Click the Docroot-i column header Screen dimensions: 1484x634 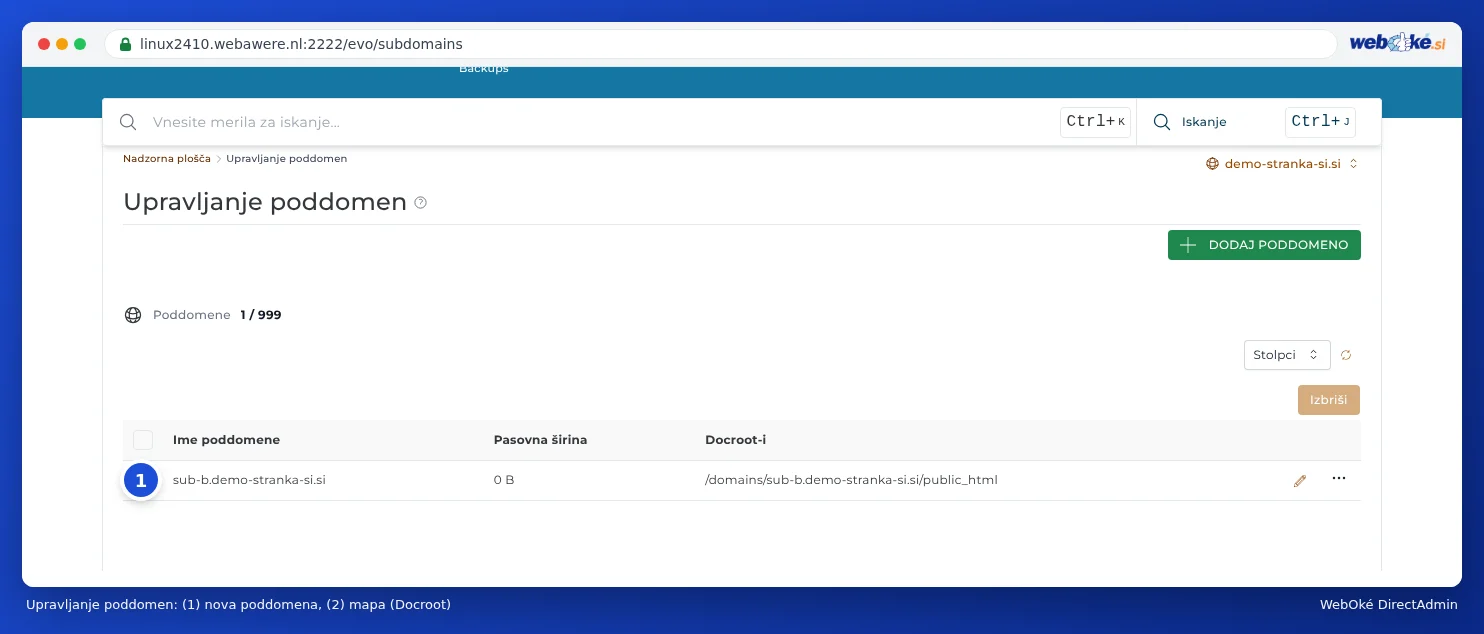(735, 440)
